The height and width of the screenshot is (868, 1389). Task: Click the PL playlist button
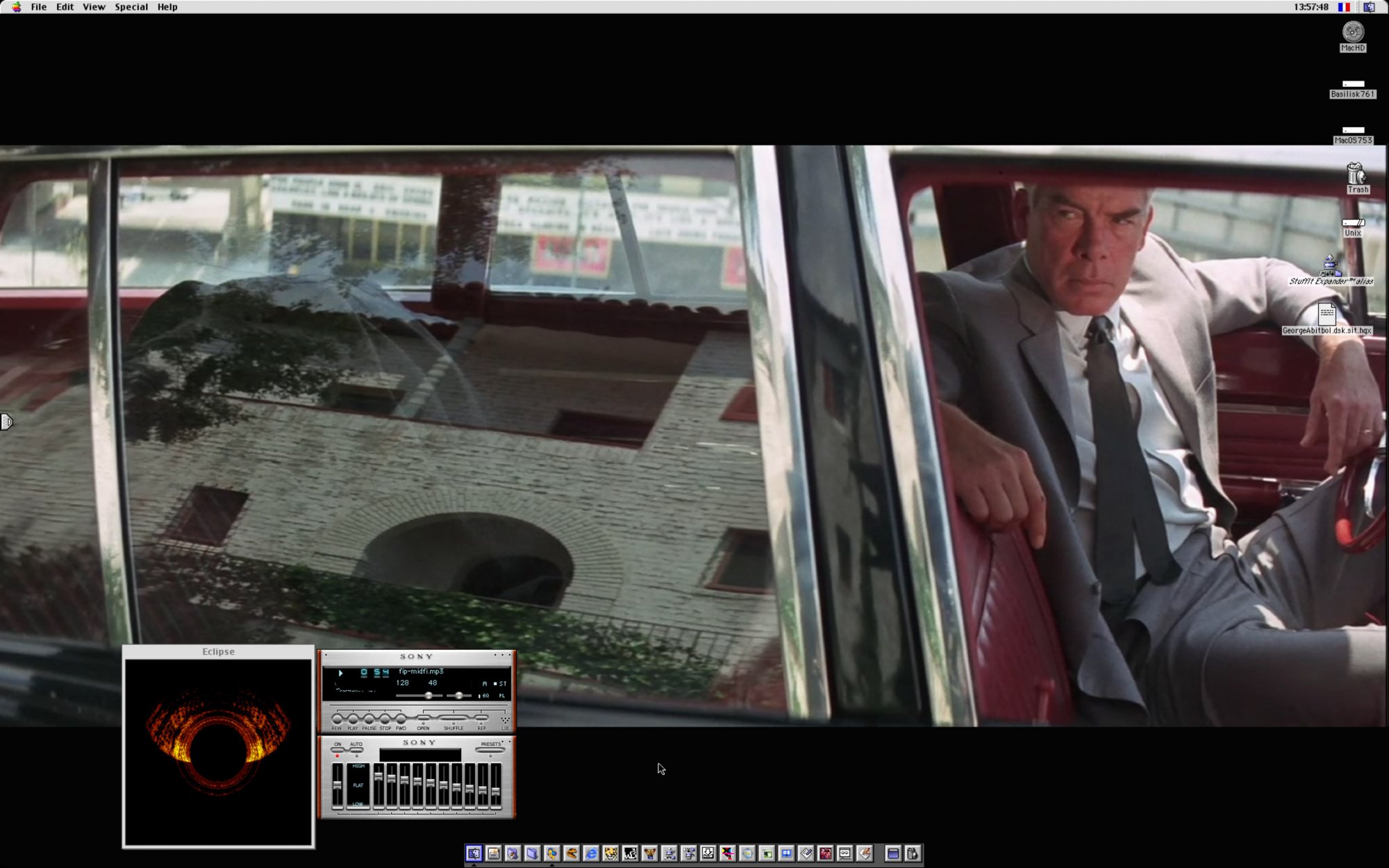pos(501,695)
